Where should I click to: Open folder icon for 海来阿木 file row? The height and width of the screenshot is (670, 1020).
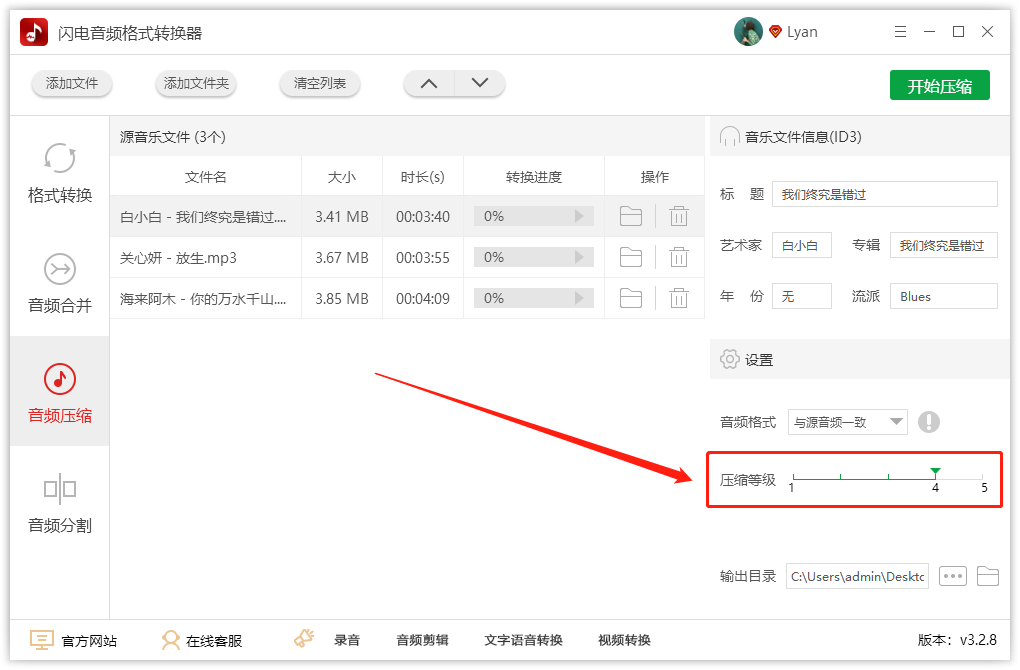[x=631, y=299]
